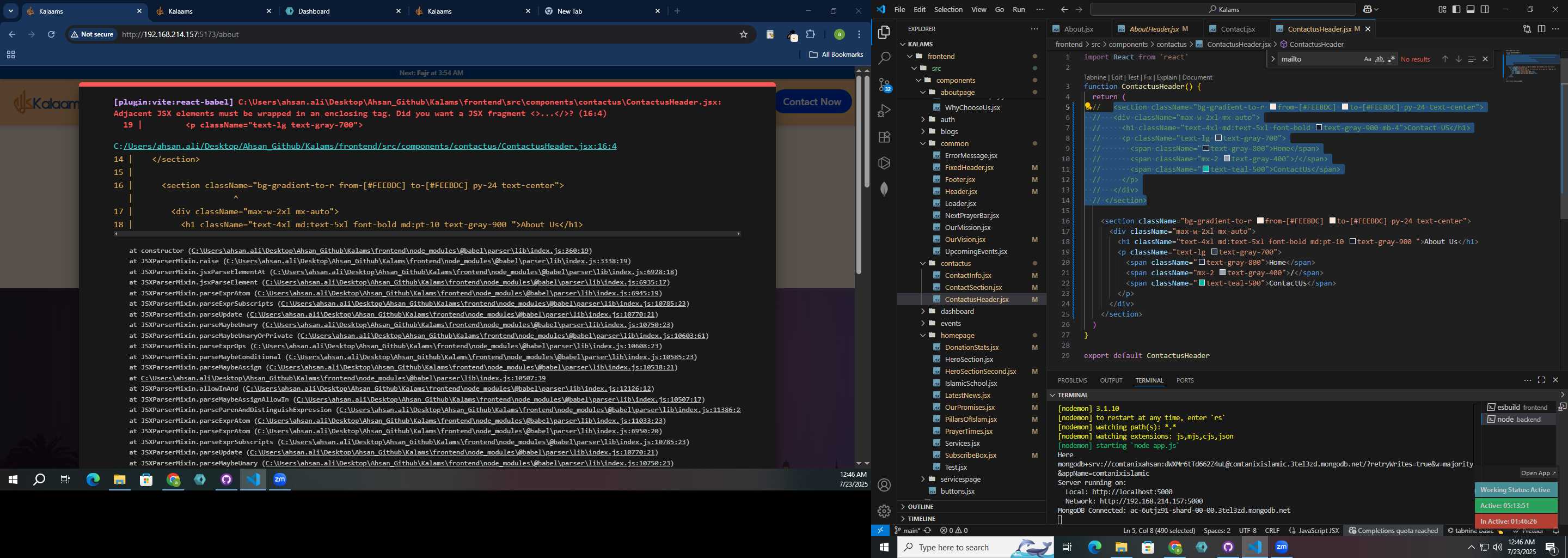Expand the auth folder
The height and width of the screenshot is (558, 1568).
[x=948, y=119]
